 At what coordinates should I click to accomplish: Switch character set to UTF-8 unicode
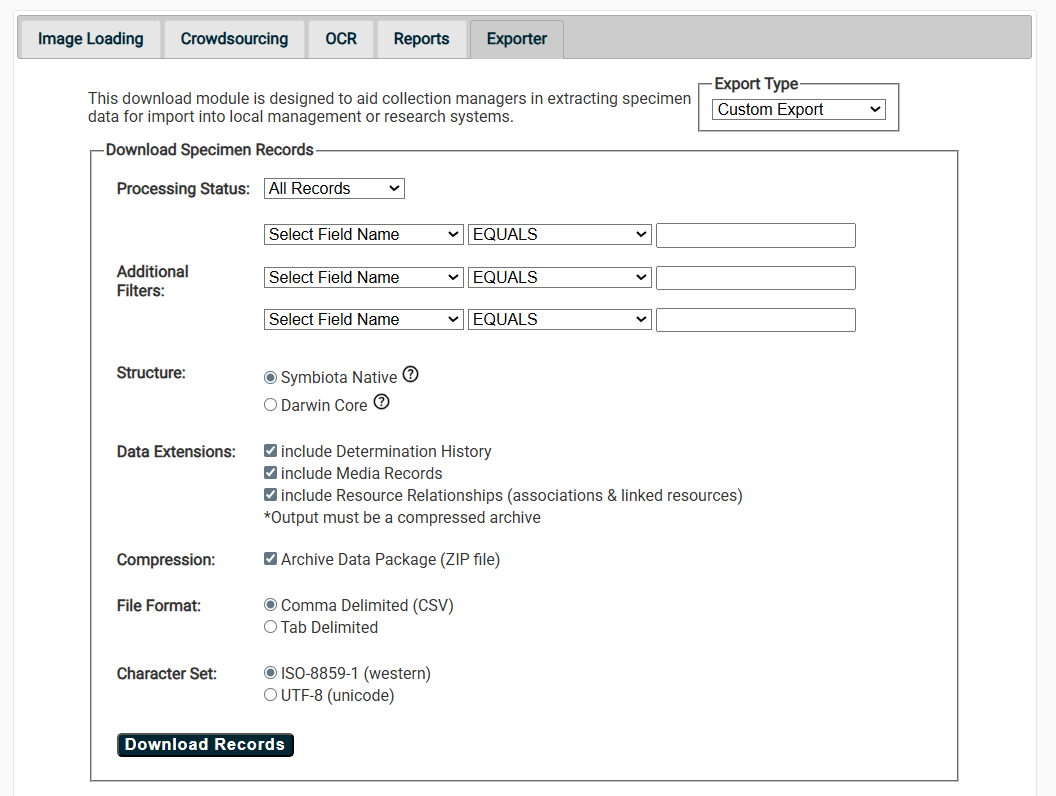coord(270,695)
